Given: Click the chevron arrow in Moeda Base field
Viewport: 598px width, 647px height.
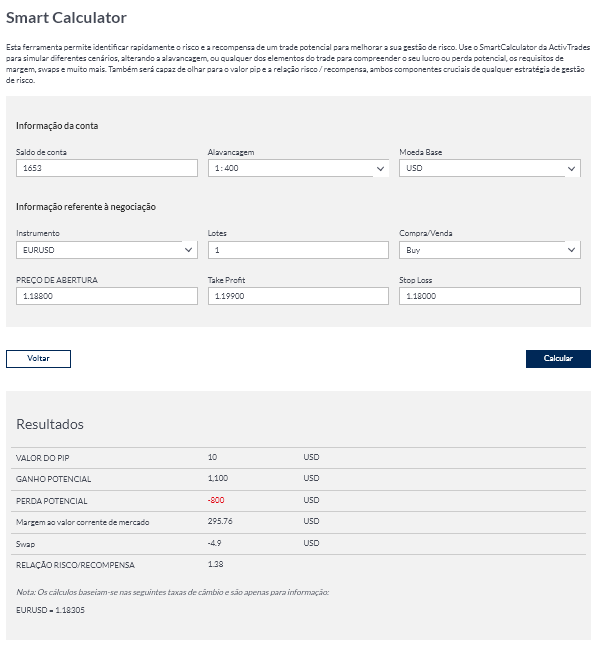Looking at the screenshot, I should click(x=571, y=169).
